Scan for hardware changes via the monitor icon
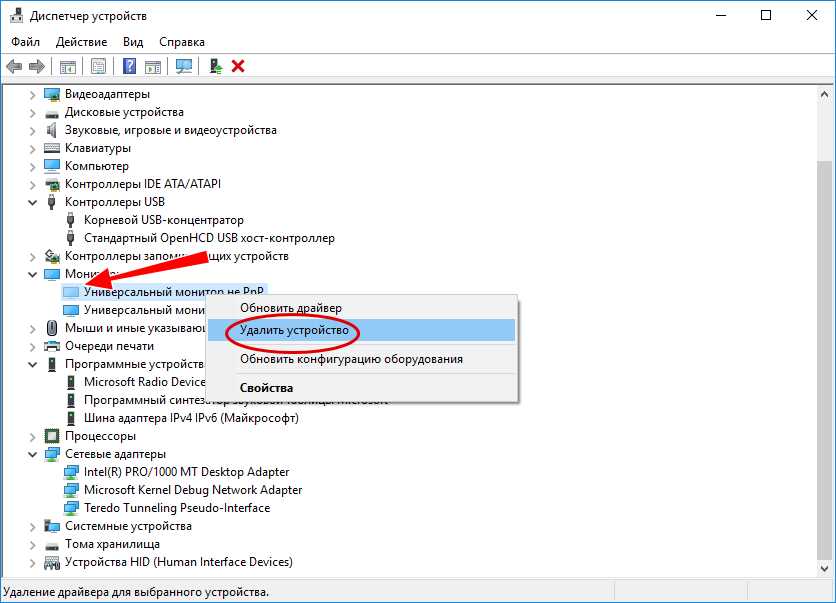Screen dimensions: 836x603 tap(184, 67)
